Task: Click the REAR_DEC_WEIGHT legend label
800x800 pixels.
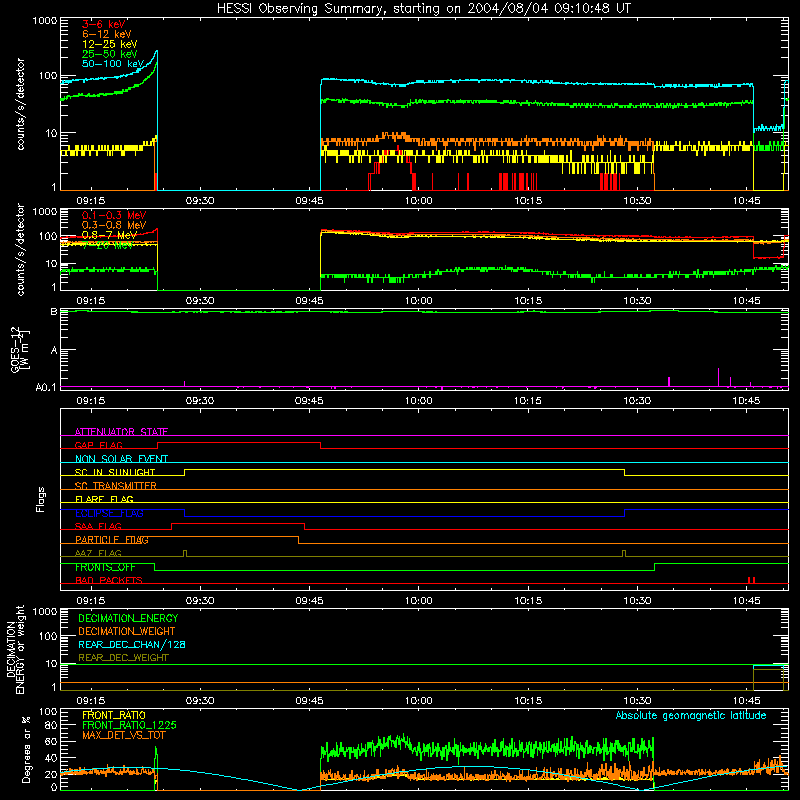Action: [123, 658]
